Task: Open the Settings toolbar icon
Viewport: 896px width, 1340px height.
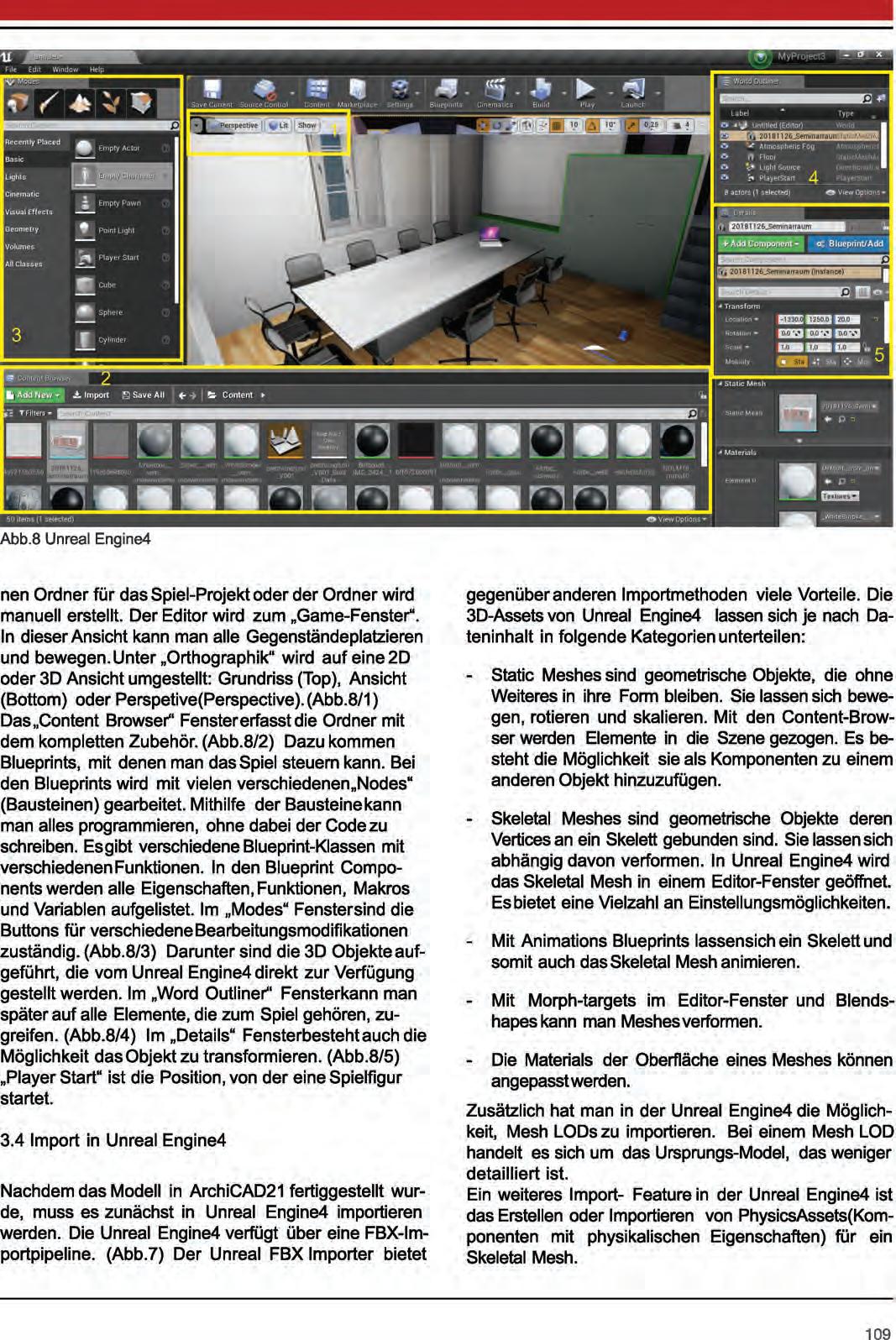Action: pyautogui.click(x=401, y=89)
